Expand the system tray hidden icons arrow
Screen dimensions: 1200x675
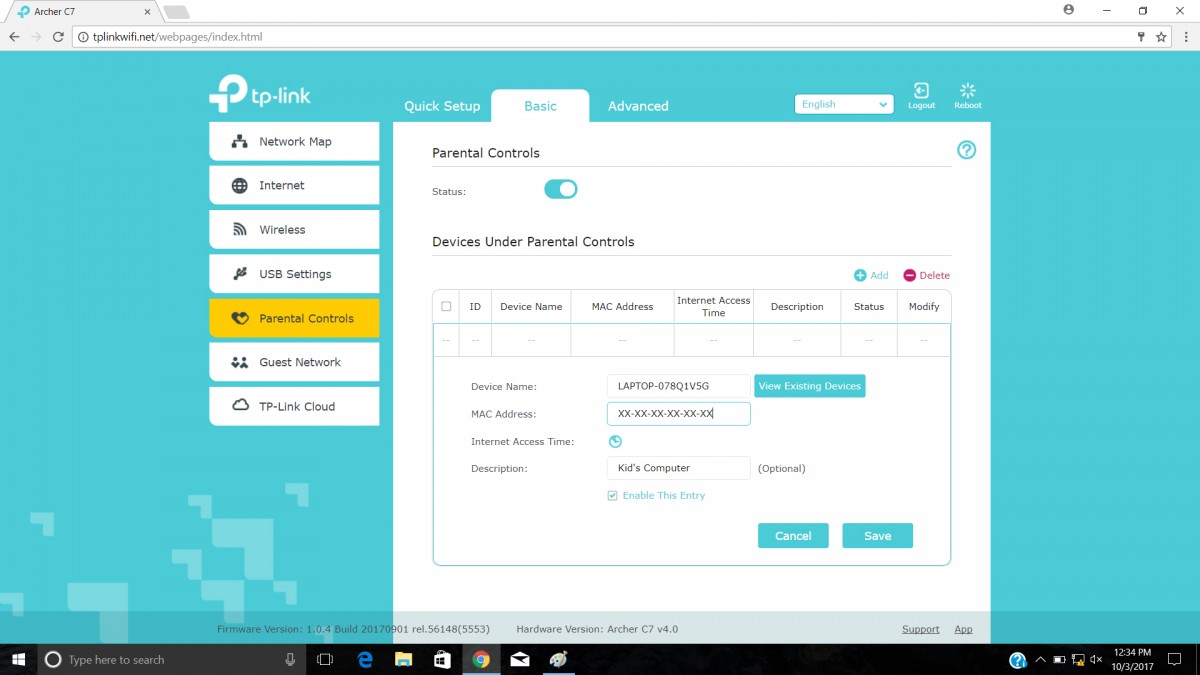(1040, 660)
